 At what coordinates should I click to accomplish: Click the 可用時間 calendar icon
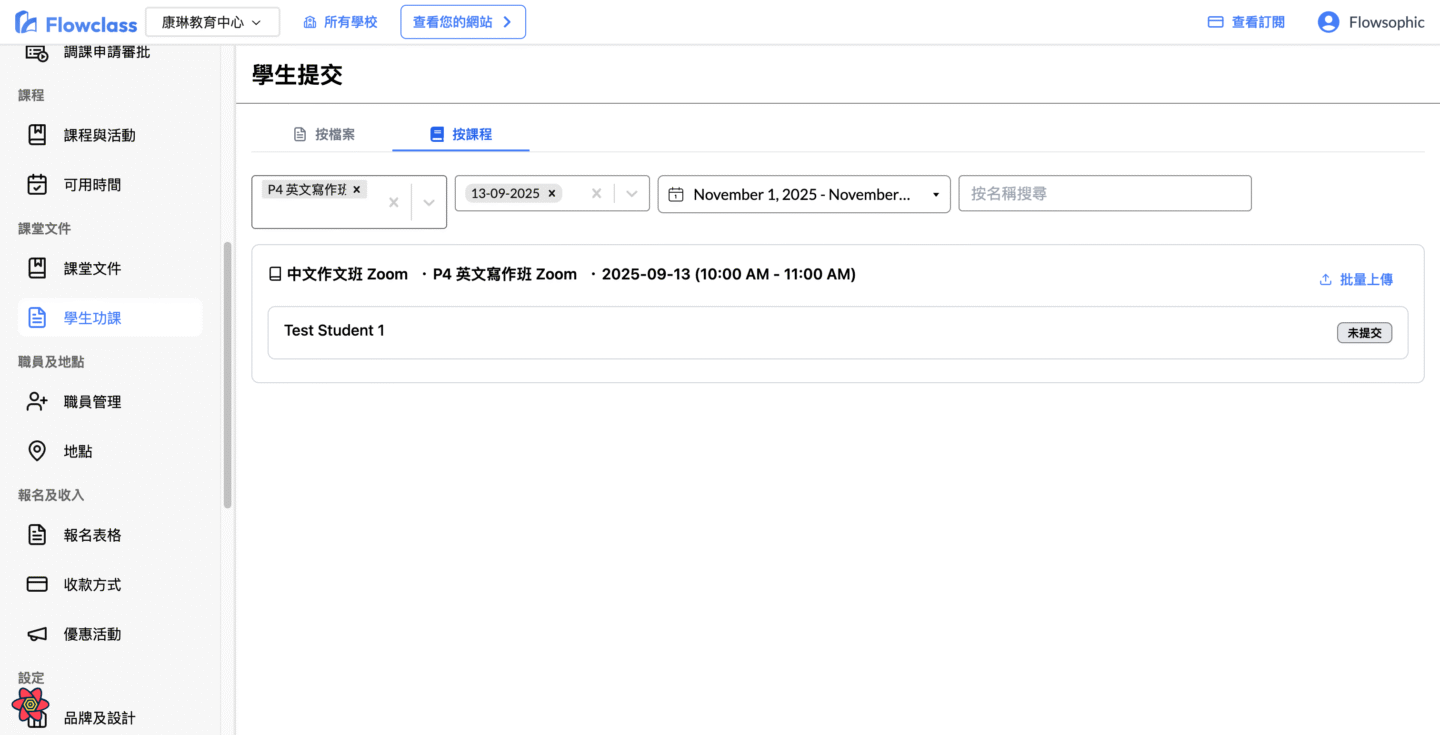37,184
